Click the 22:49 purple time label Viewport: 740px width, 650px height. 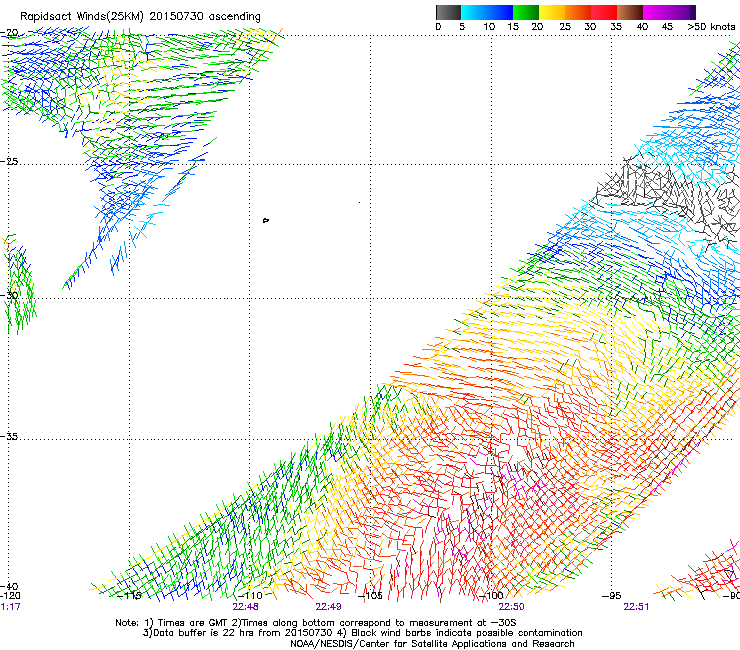(328, 607)
